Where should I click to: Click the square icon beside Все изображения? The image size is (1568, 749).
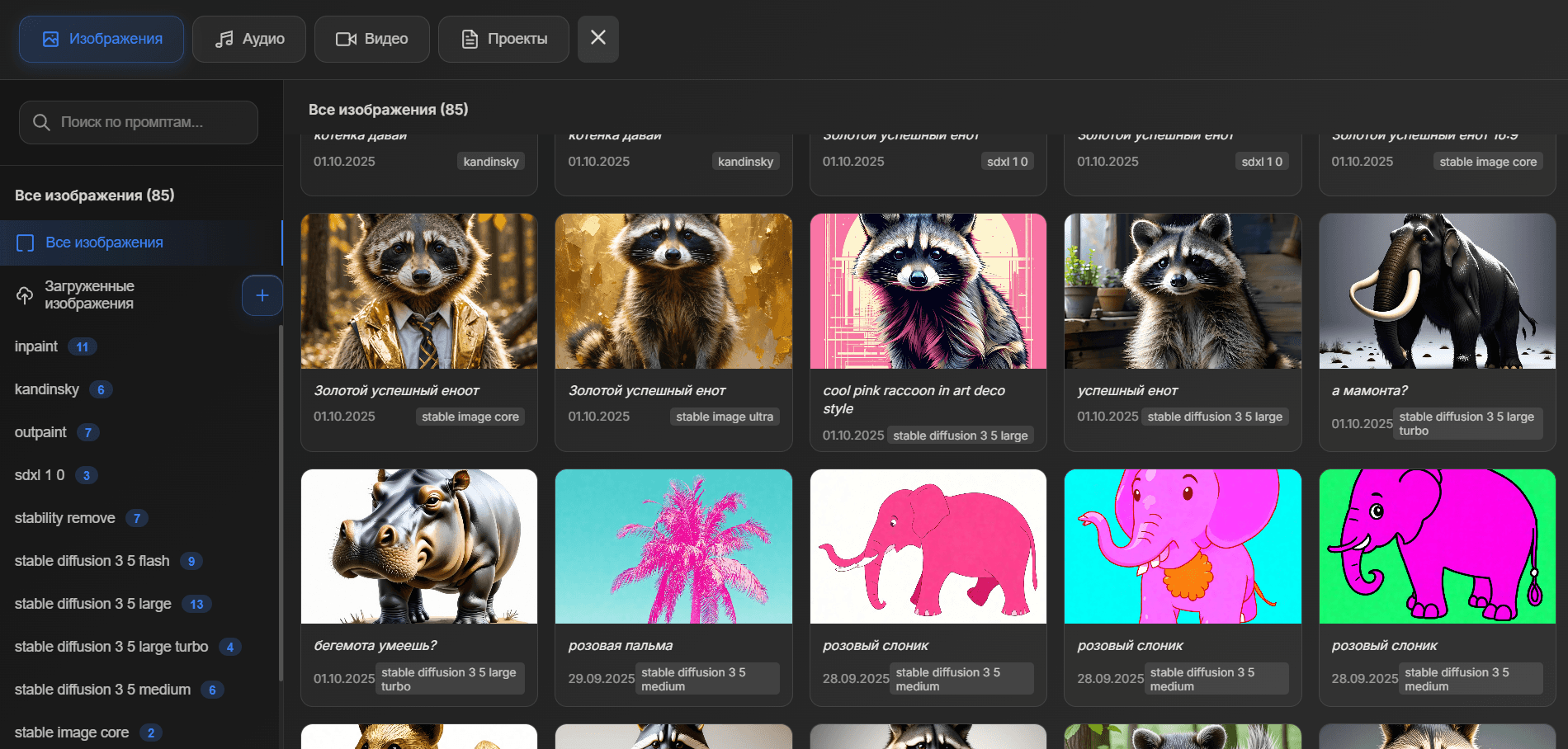(x=26, y=243)
